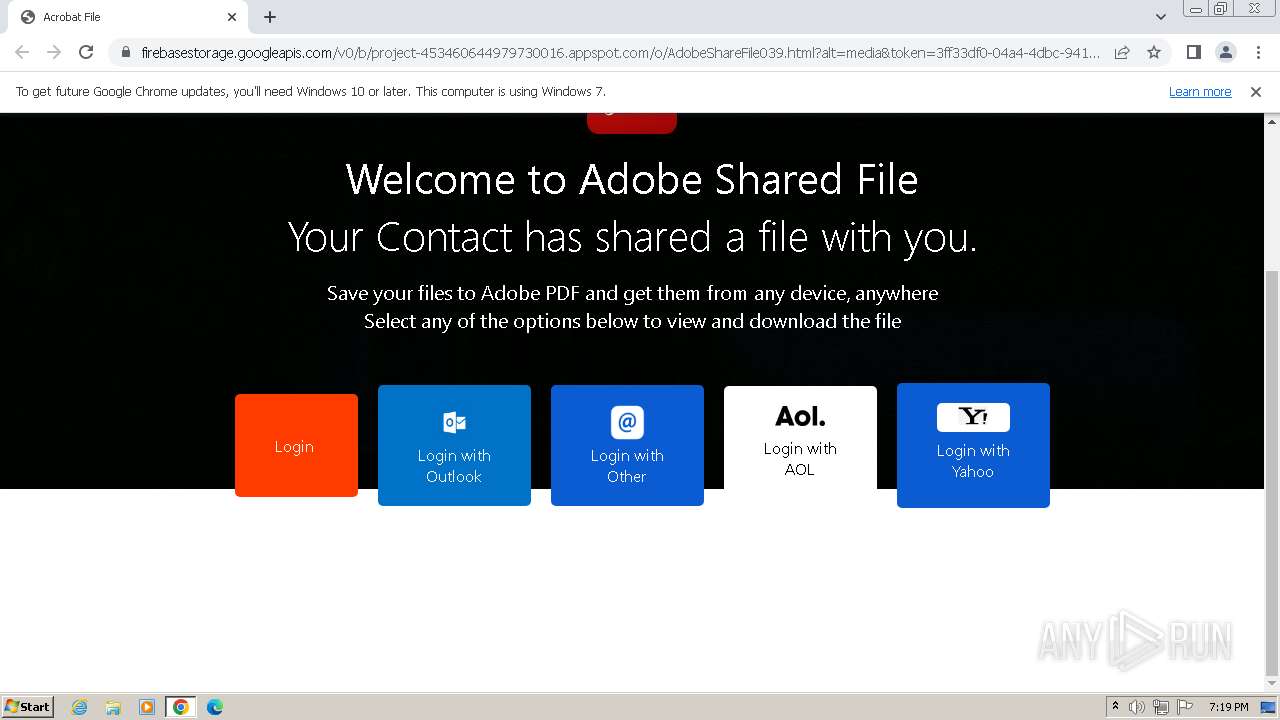Click the orange Login button

pos(296,445)
